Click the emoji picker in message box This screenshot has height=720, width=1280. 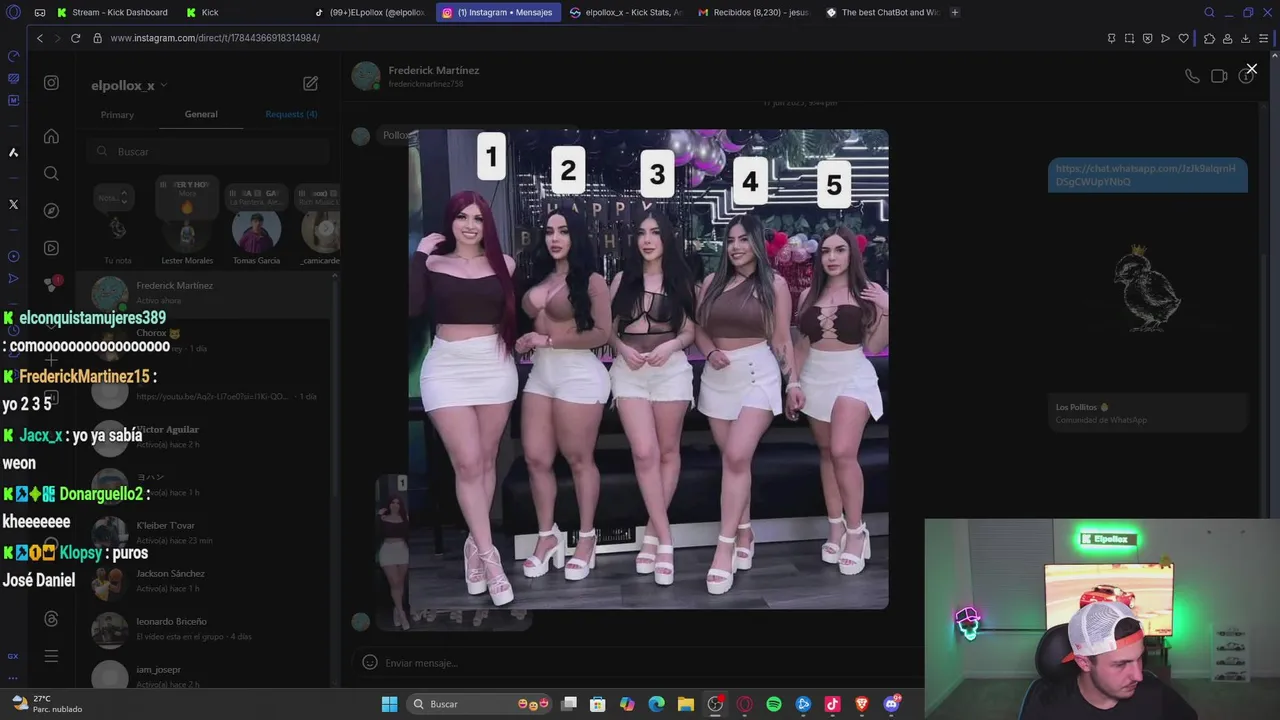369,662
